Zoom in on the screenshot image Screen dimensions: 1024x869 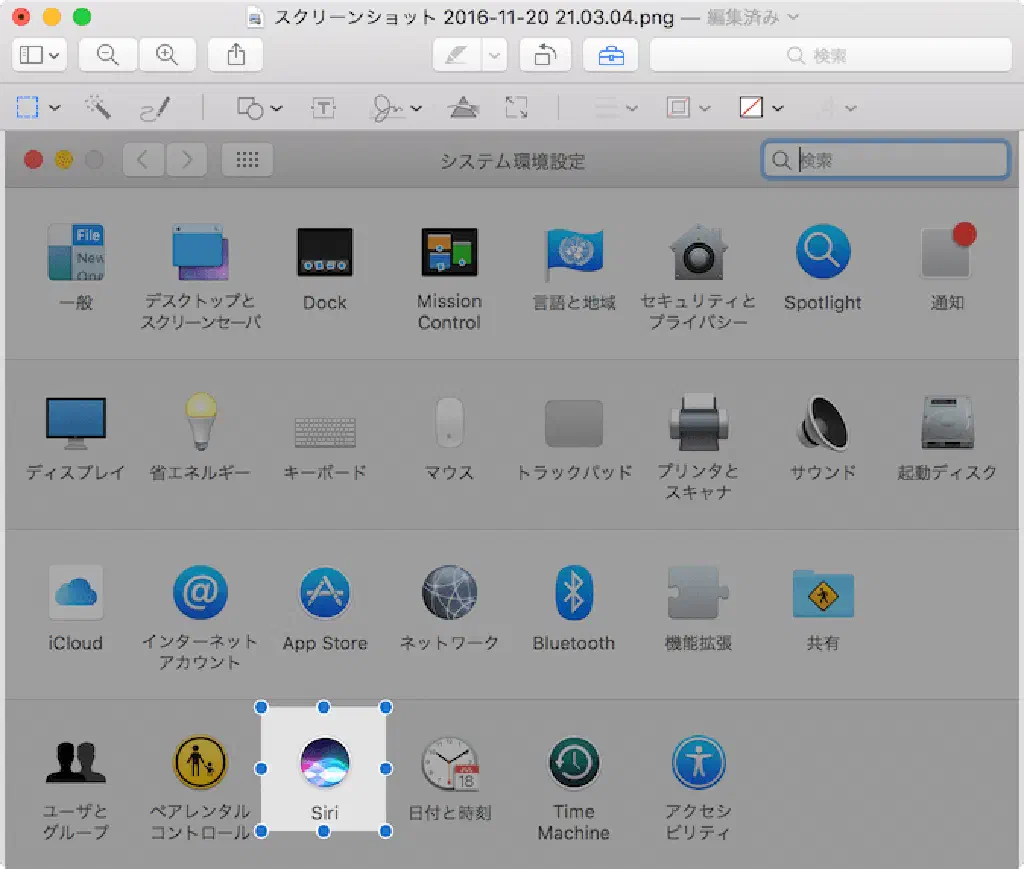click(x=168, y=56)
